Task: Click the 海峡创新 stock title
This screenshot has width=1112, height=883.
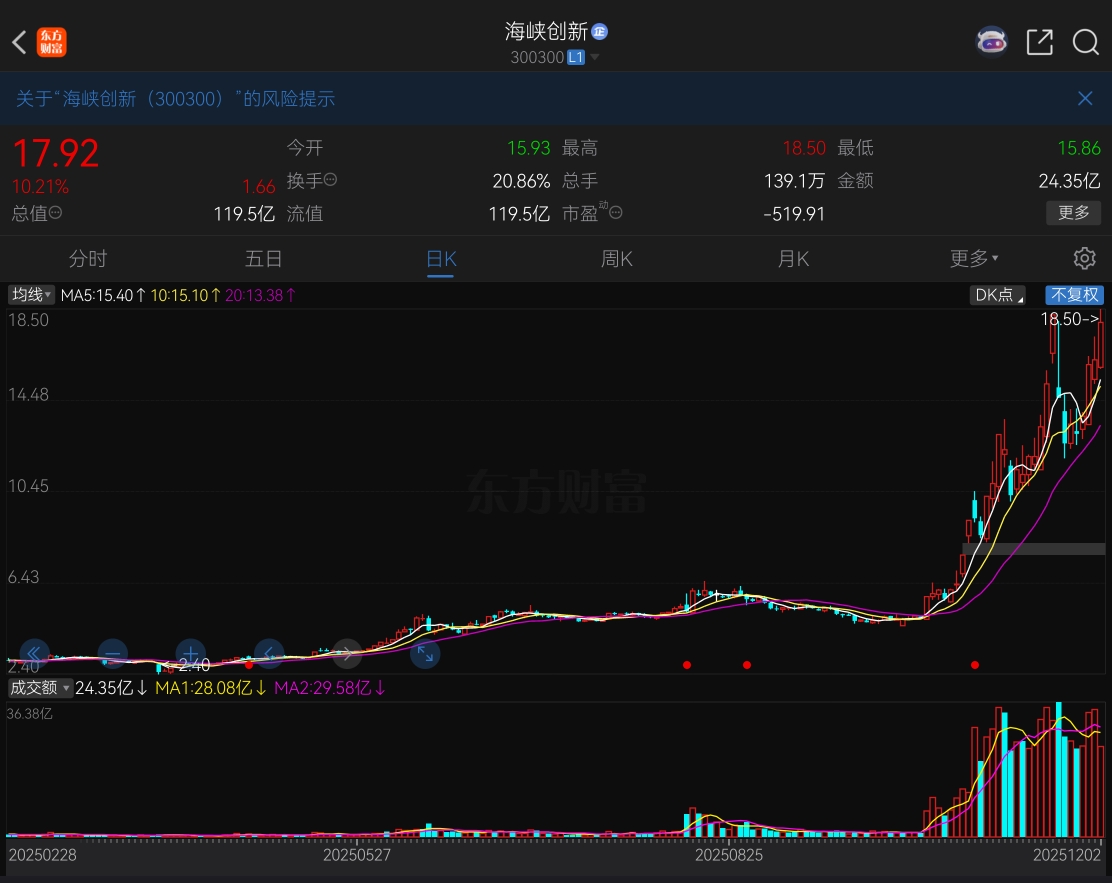Action: [x=546, y=31]
